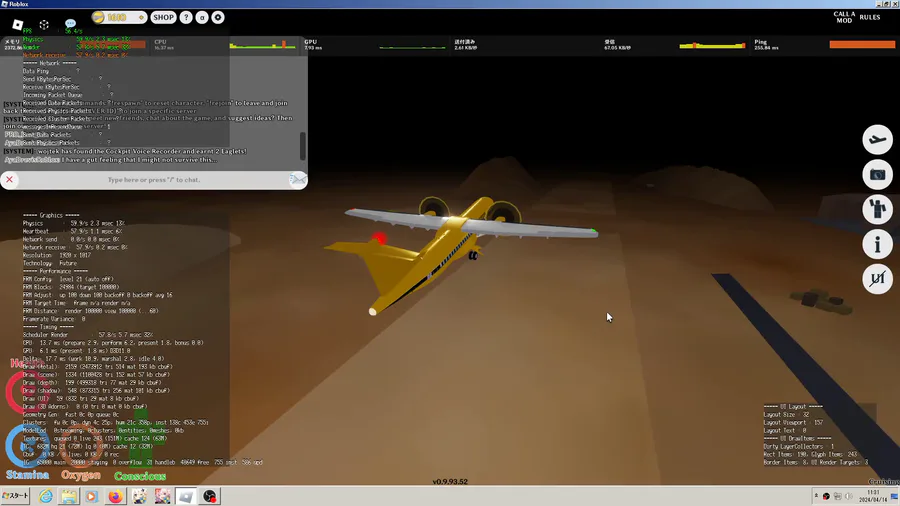
Task: Click the gold coin balance display
Action: pyautogui.click(x=119, y=17)
